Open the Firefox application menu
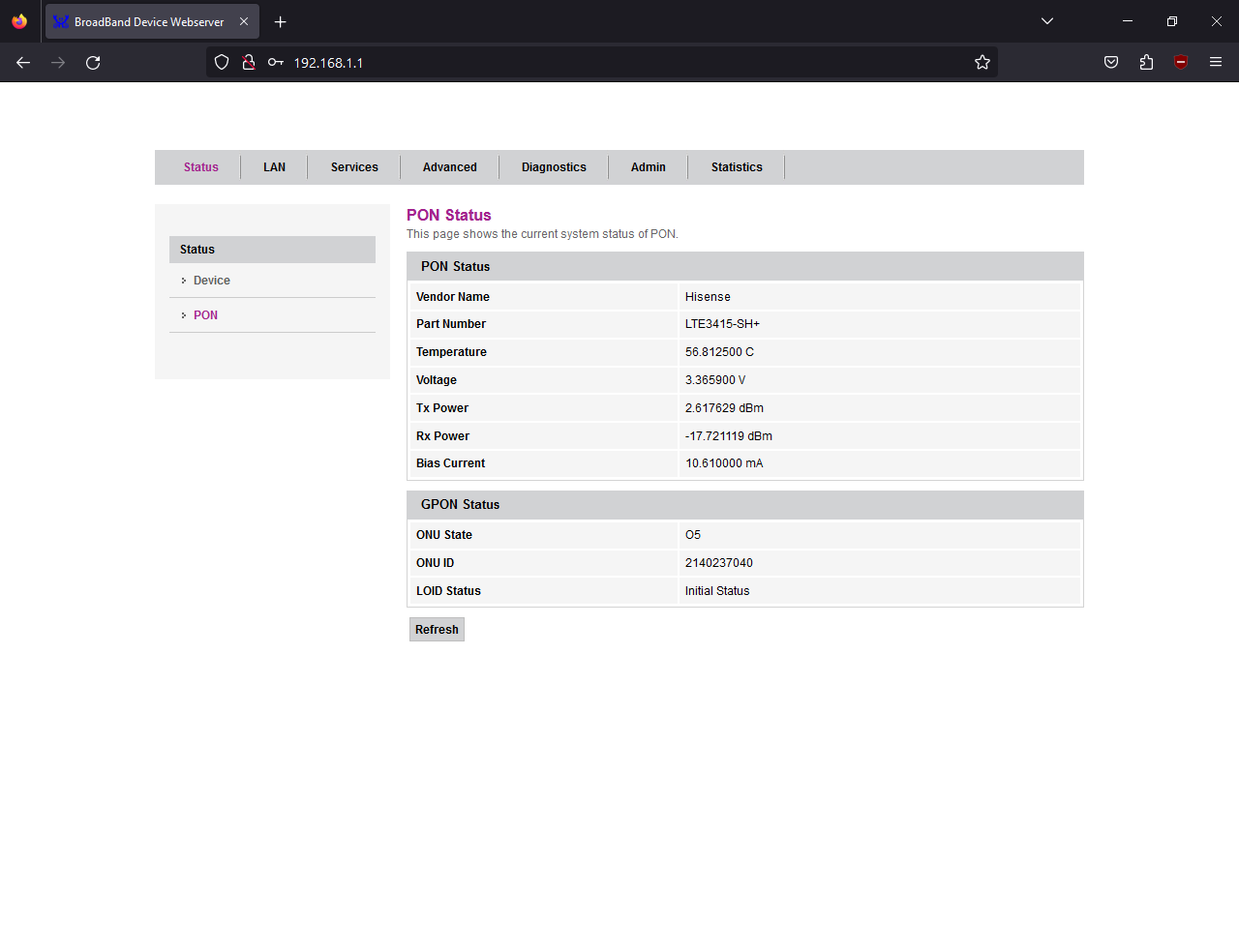 (x=1216, y=63)
